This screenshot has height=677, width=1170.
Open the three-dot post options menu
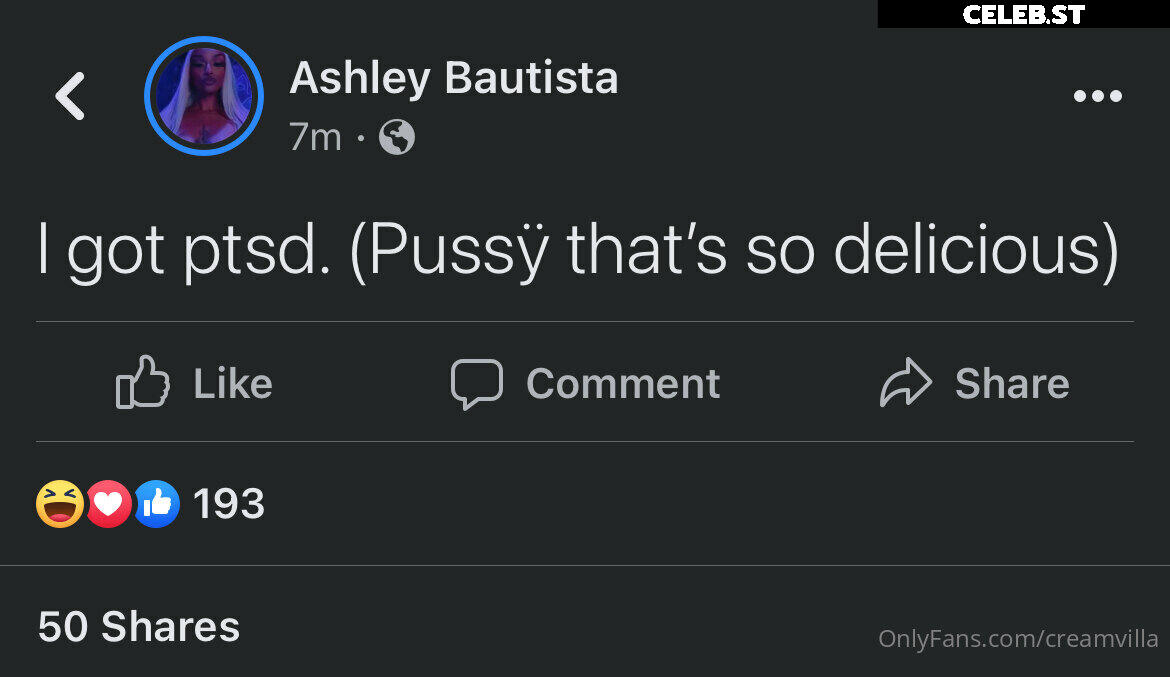coord(1098,96)
